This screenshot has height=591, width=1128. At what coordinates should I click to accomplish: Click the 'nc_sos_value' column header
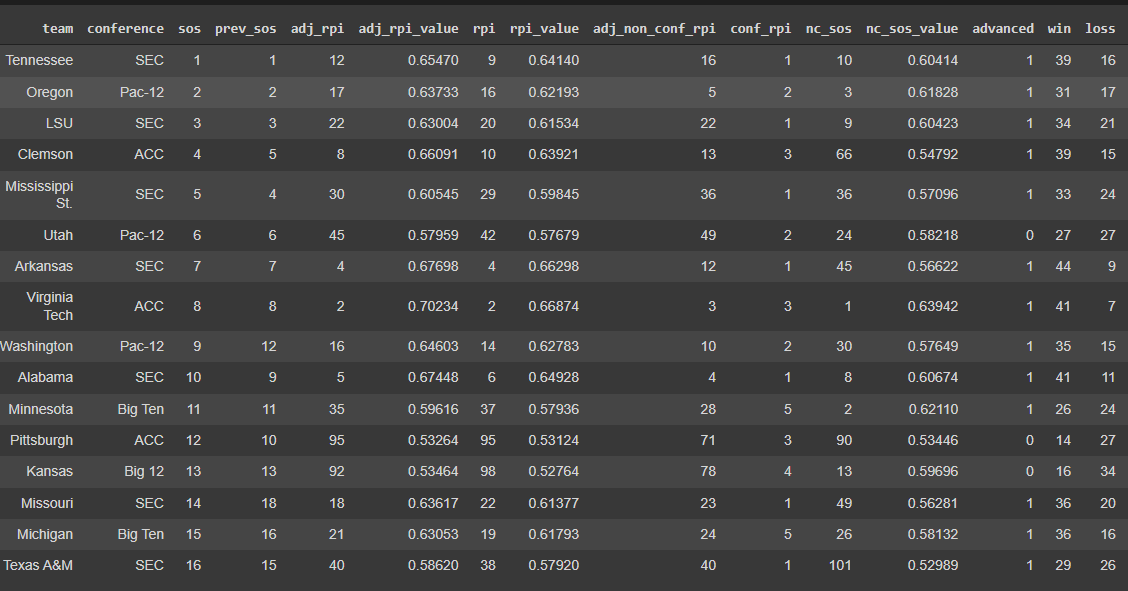point(911,29)
